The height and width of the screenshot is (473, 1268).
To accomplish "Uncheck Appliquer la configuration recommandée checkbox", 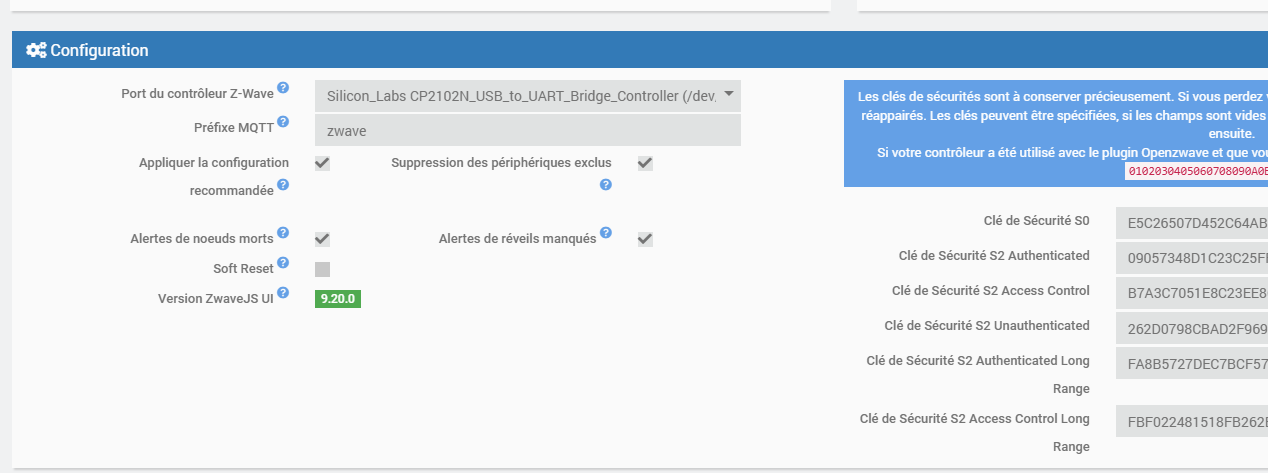I will 322,163.
